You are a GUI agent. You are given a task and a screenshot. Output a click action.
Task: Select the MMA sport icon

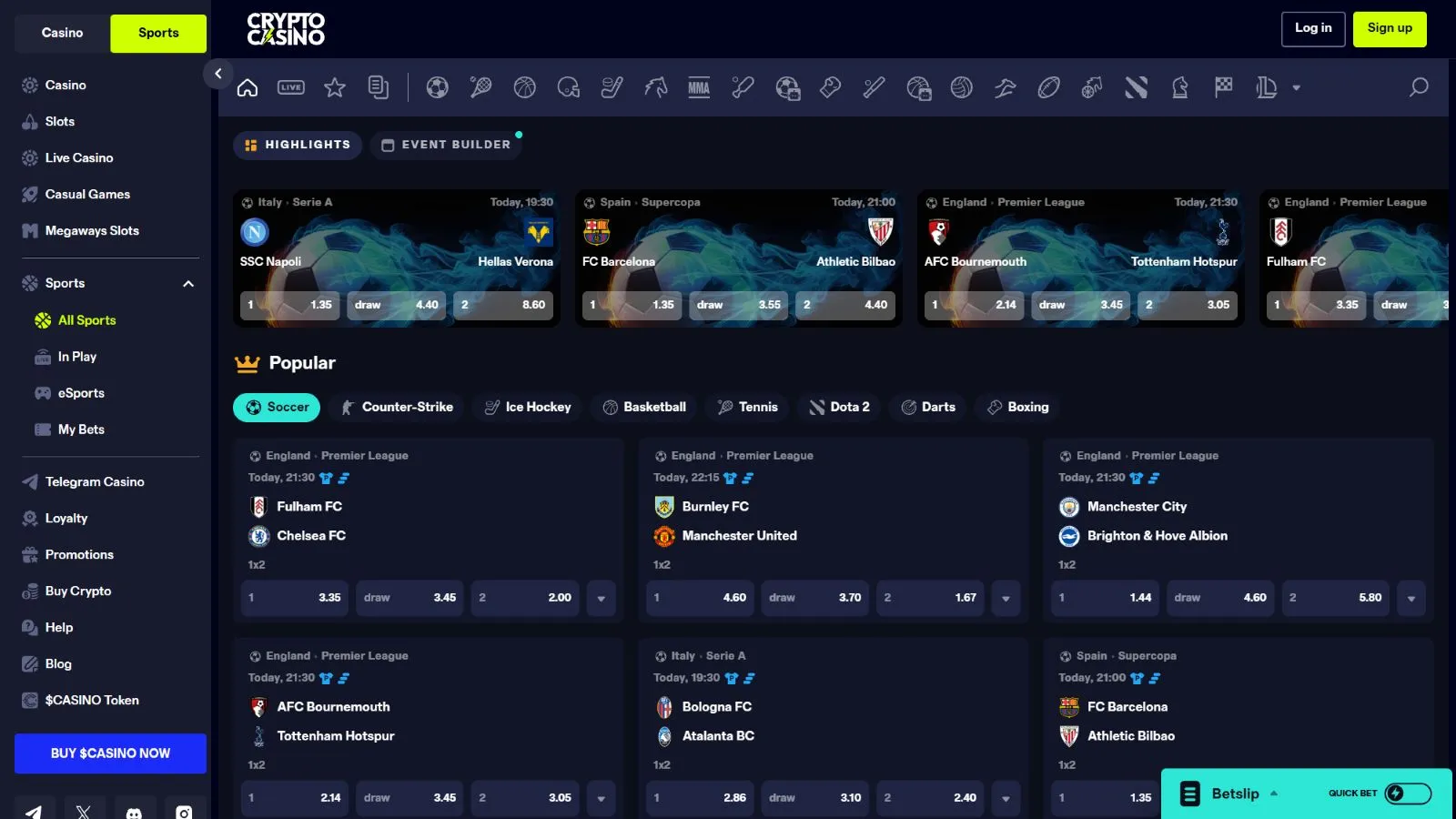699,87
